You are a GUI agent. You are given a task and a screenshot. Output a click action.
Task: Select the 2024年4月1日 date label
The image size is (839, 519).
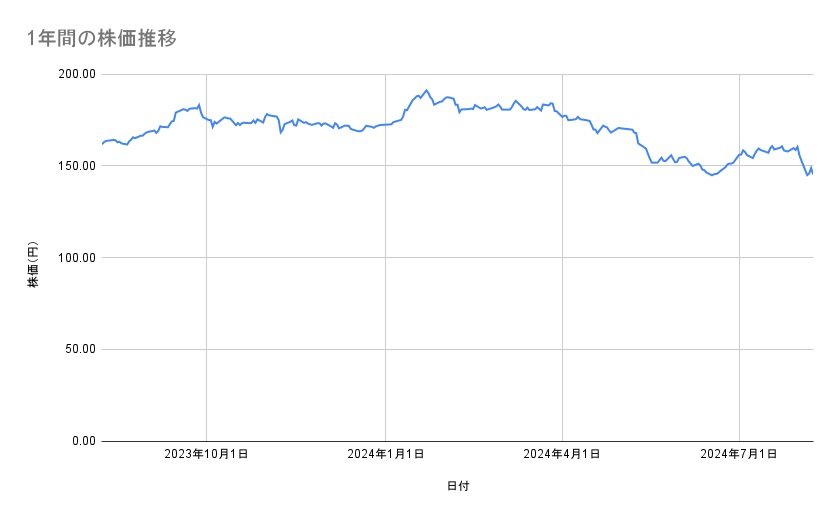562,455
